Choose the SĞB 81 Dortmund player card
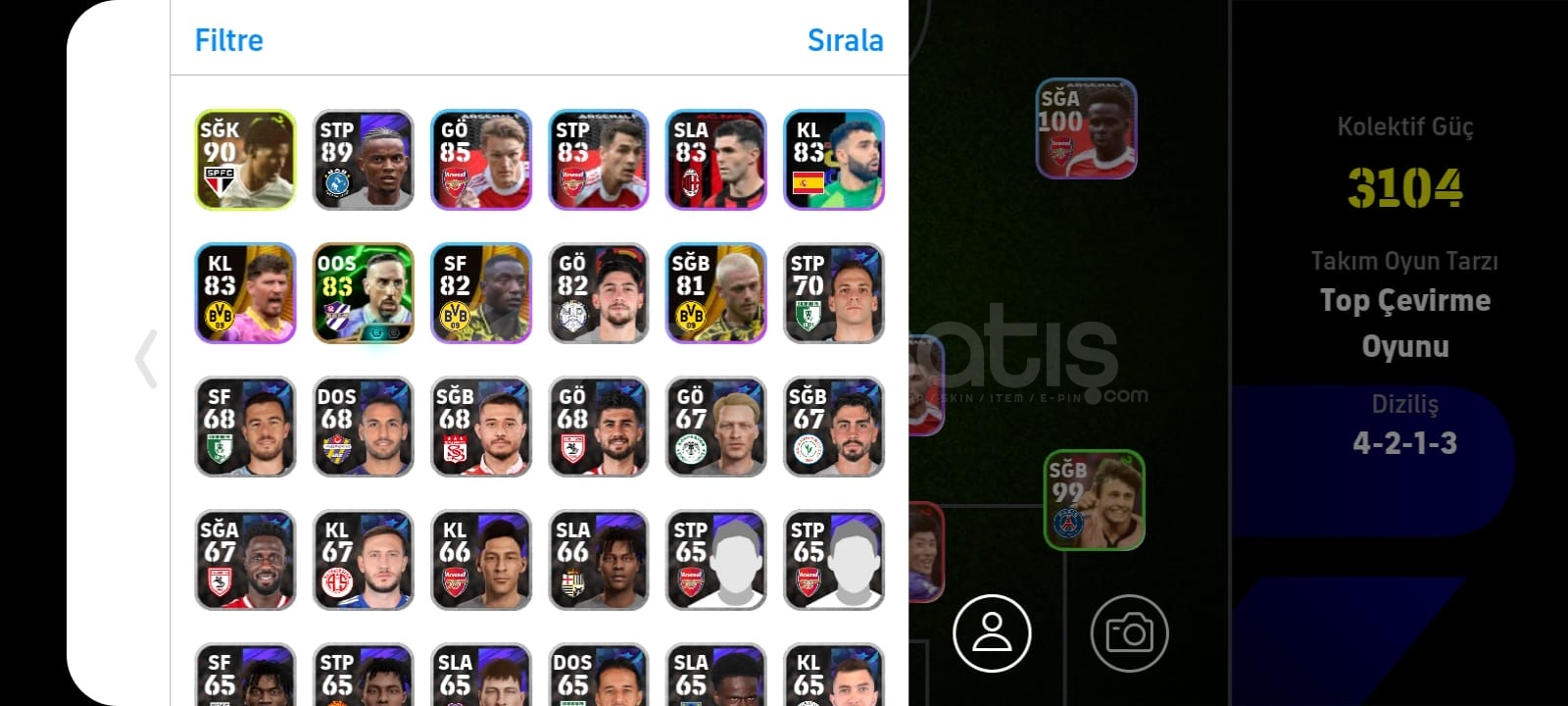The width and height of the screenshot is (1568, 706). pos(715,293)
